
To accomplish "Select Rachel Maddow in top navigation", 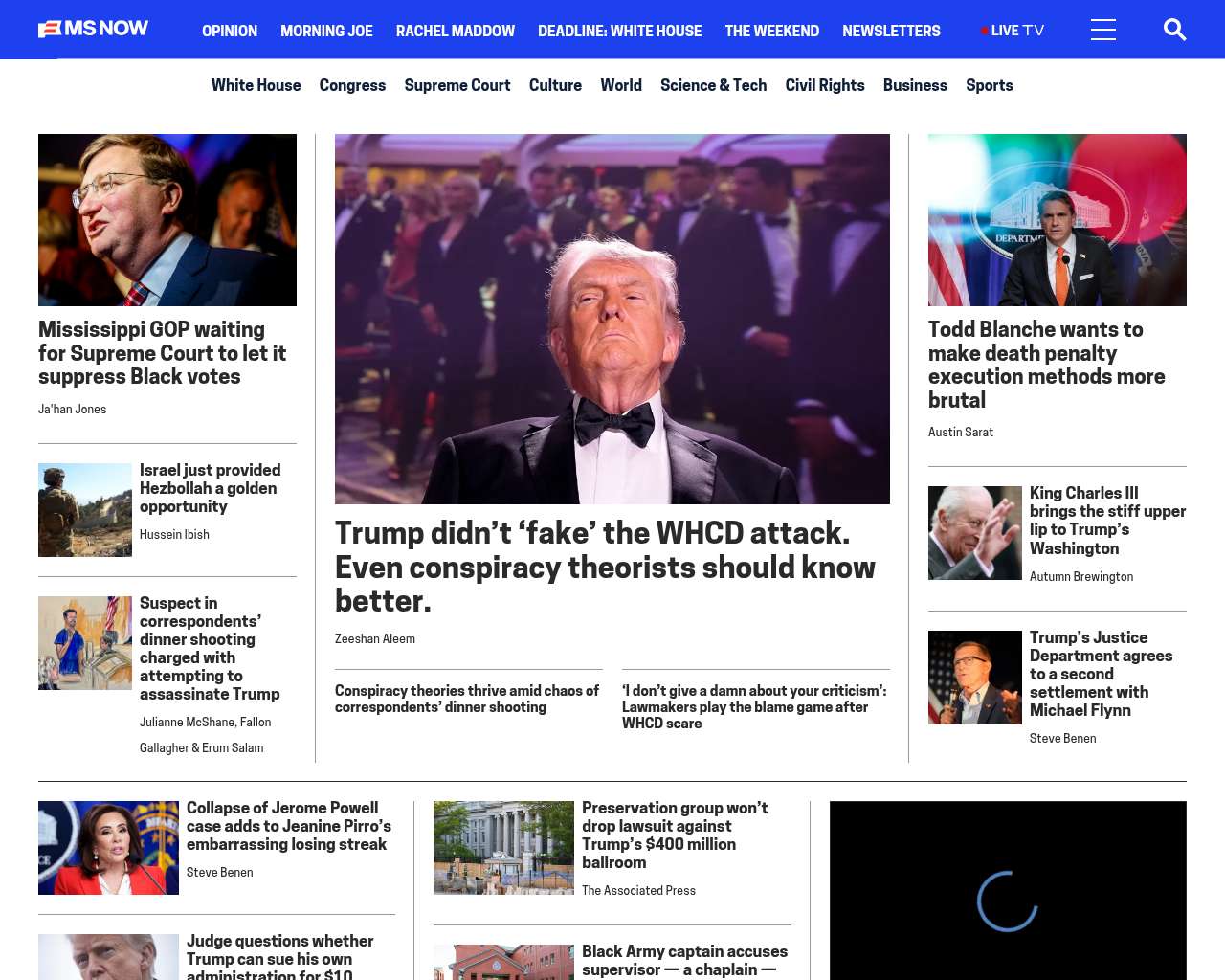I will (456, 31).
